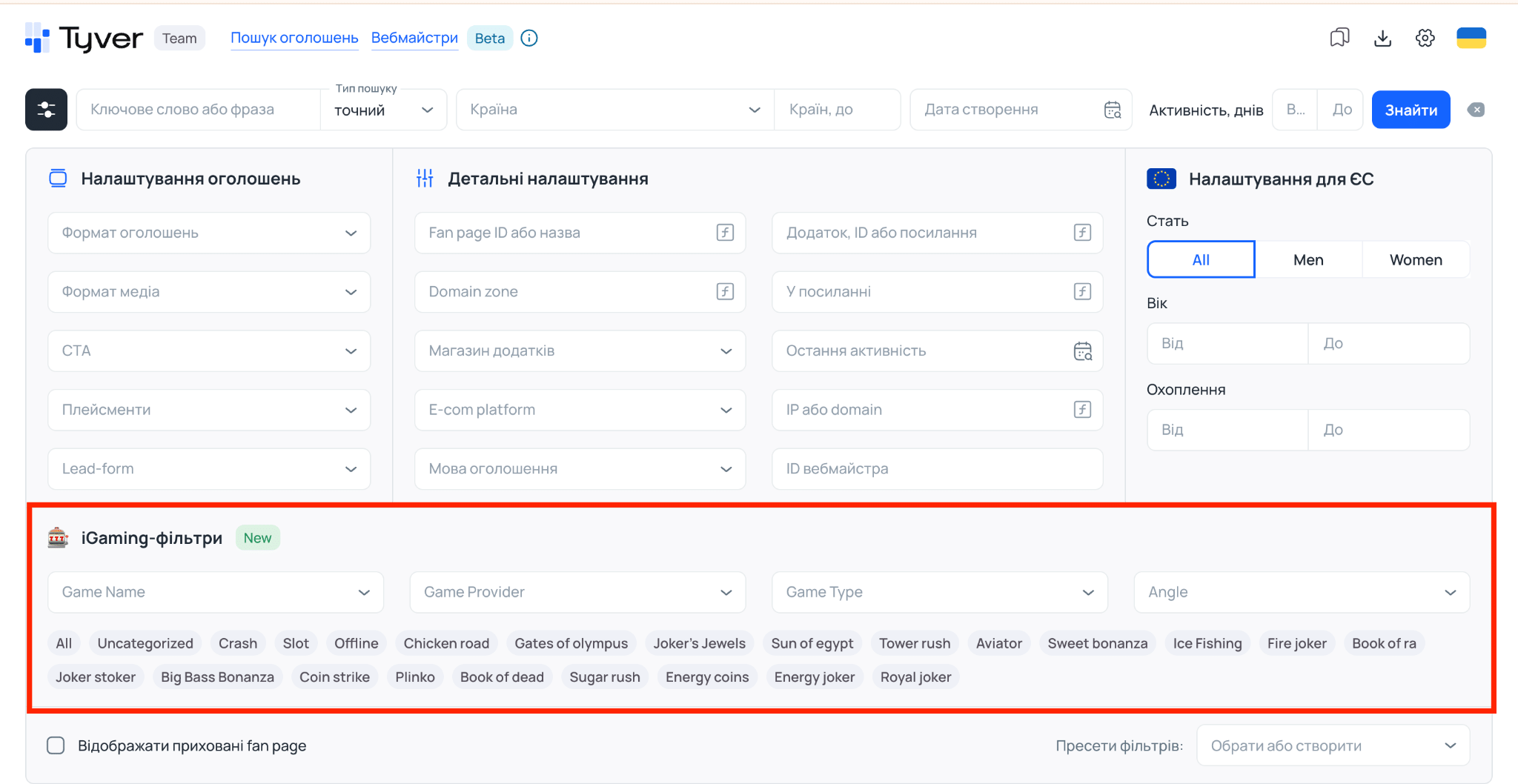The image size is (1518, 784).
Task: Open the settings gear icon
Action: point(1425,38)
